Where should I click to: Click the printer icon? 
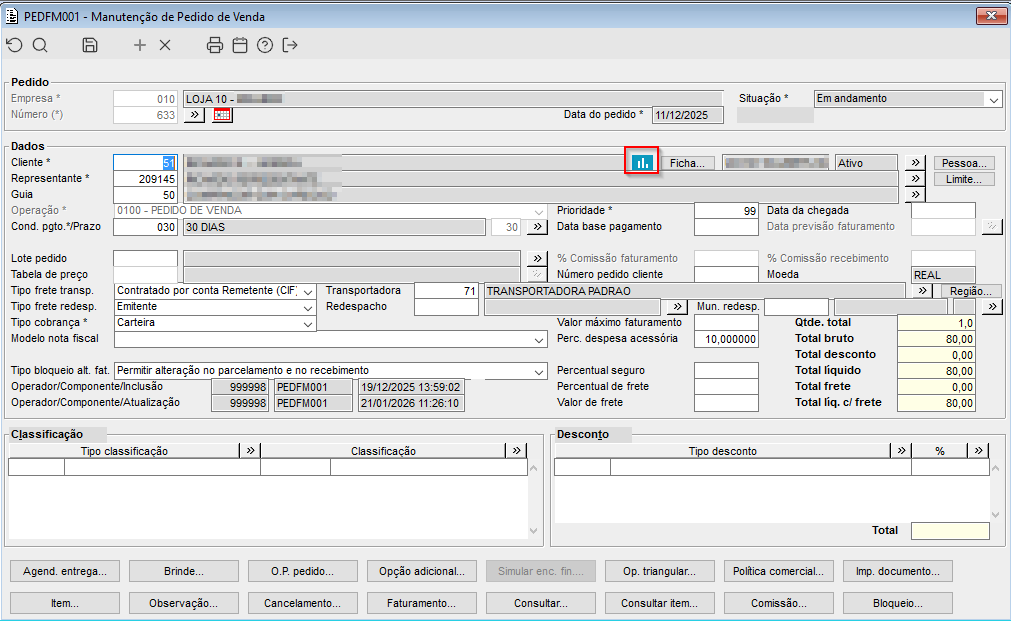tap(215, 45)
